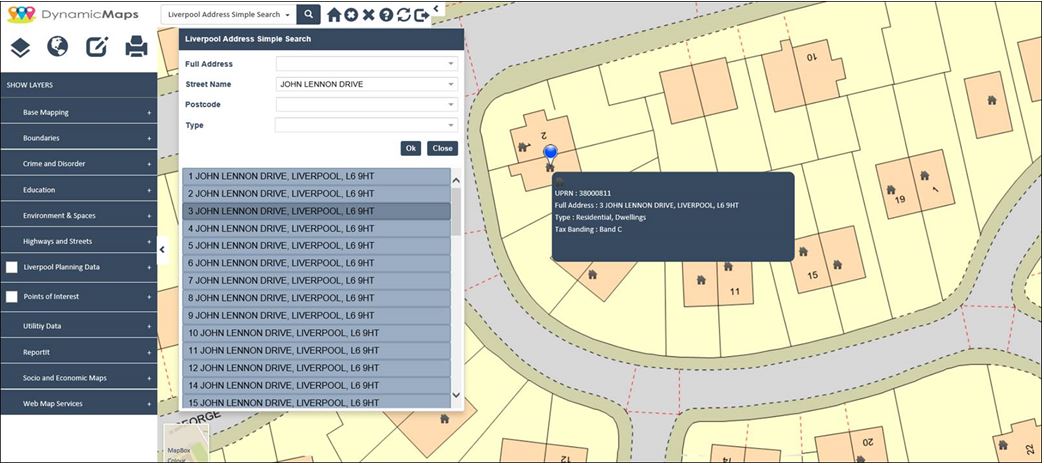Select 8 JOHN LENNON DRIVE result
This screenshot has height=465, width=1044.
[x=316, y=298]
